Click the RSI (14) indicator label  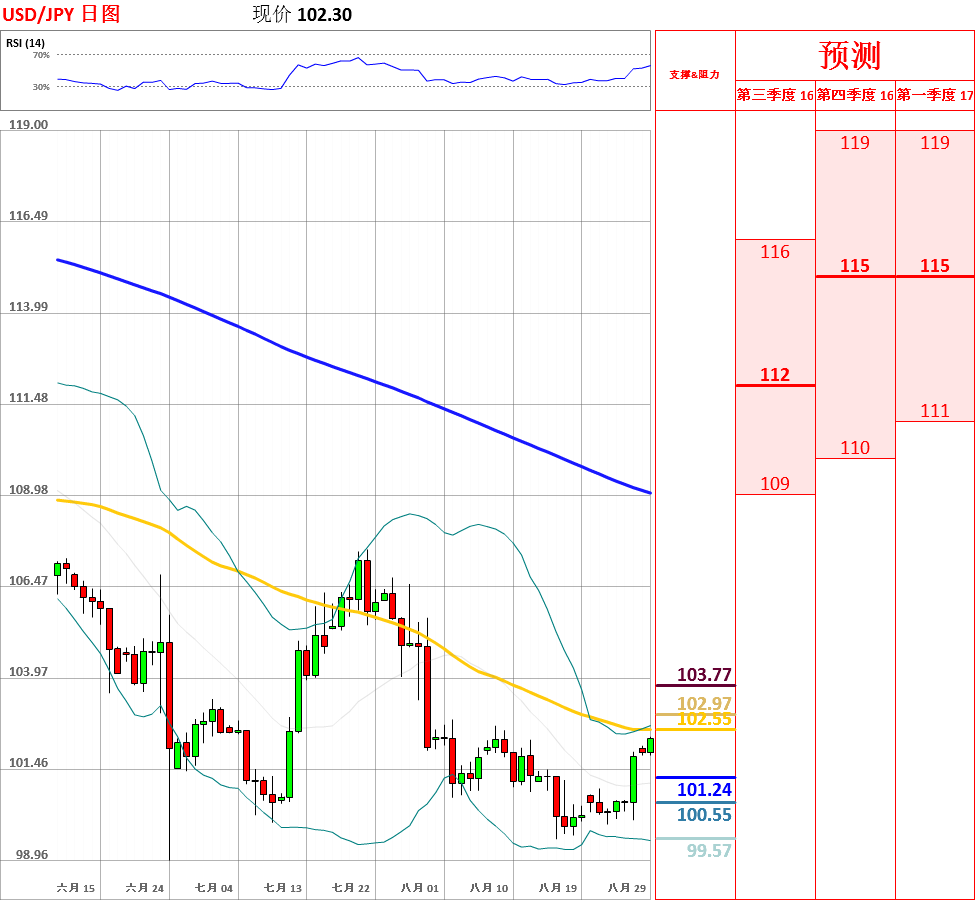click(25, 43)
